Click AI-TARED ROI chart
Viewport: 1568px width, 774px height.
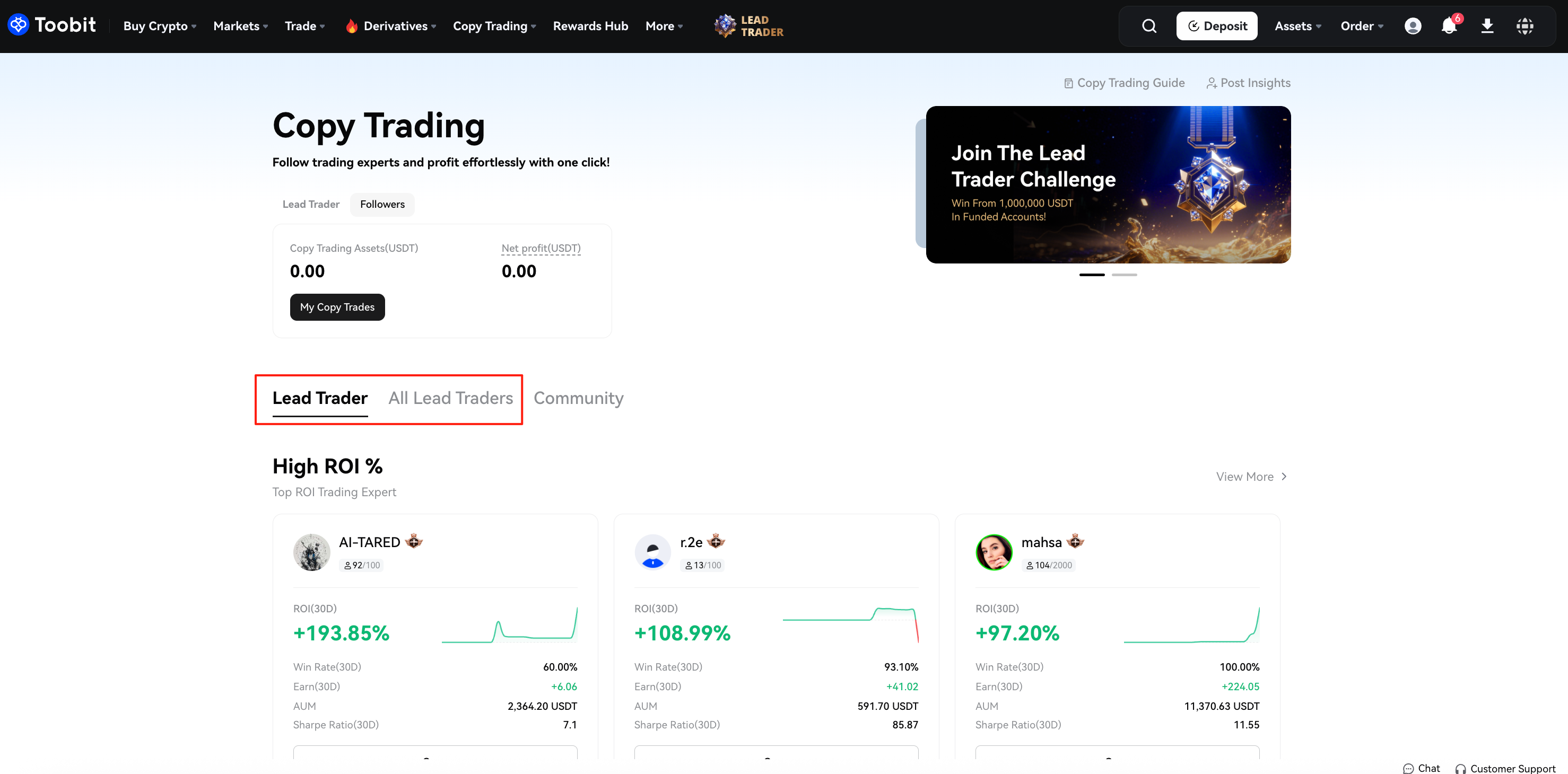pyautogui.click(x=509, y=625)
